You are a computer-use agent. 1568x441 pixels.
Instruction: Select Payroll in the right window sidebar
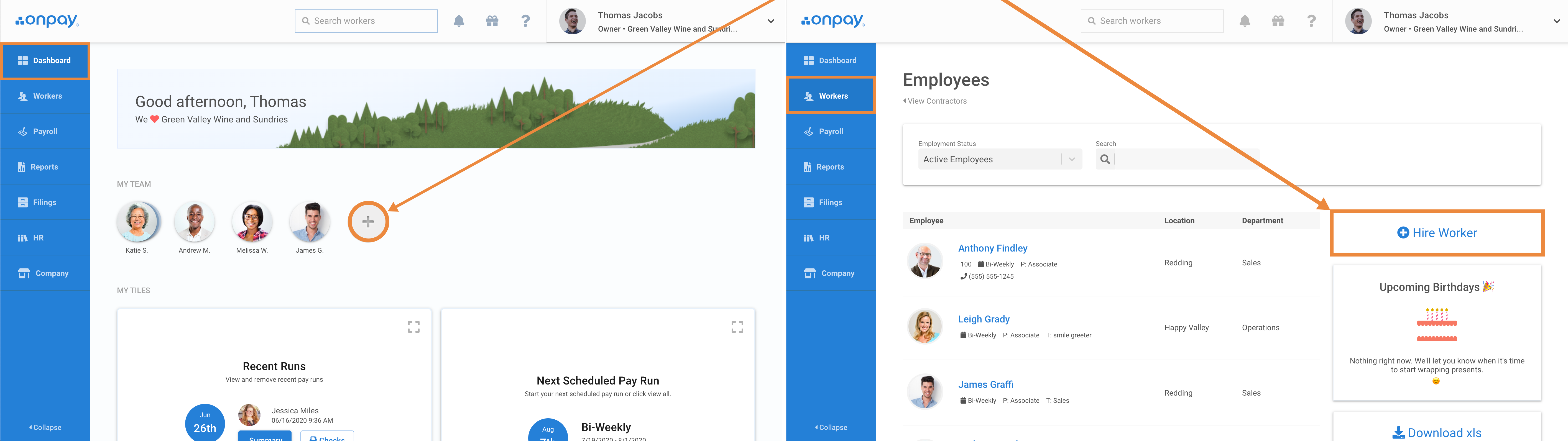click(x=831, y=131)
